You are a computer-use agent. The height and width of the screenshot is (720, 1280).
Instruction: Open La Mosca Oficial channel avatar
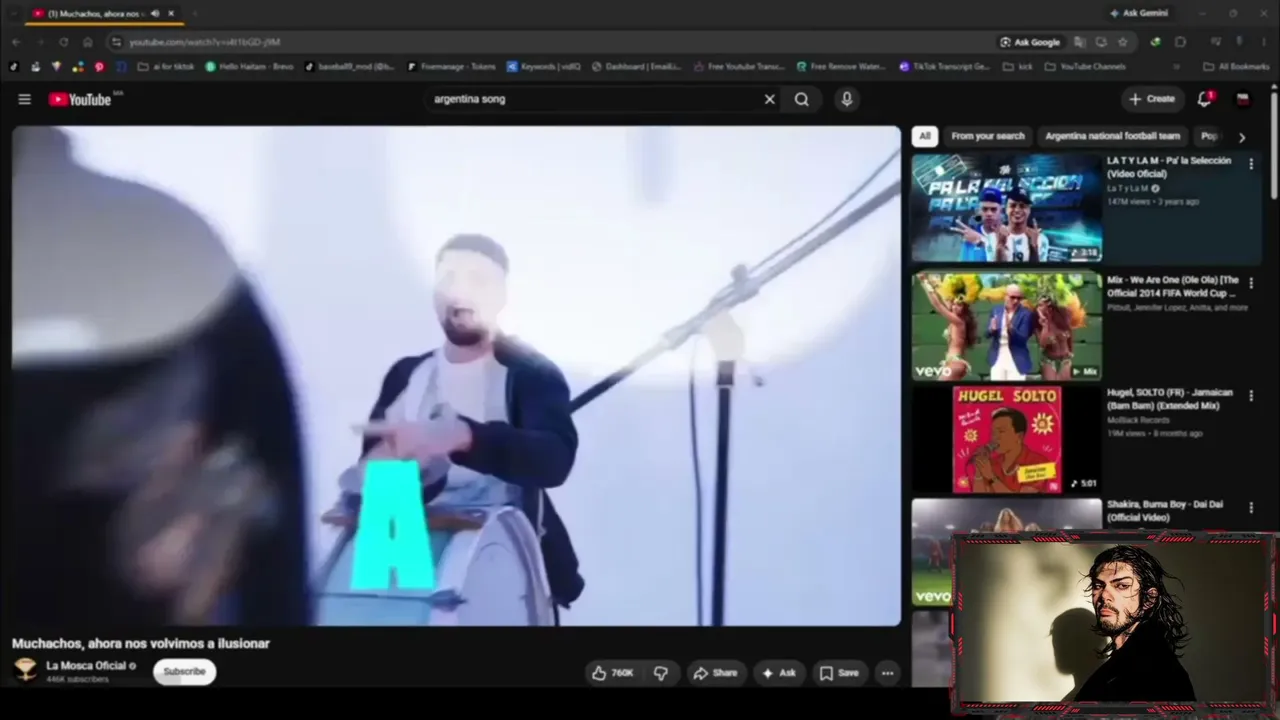click(x=26, y=669)
